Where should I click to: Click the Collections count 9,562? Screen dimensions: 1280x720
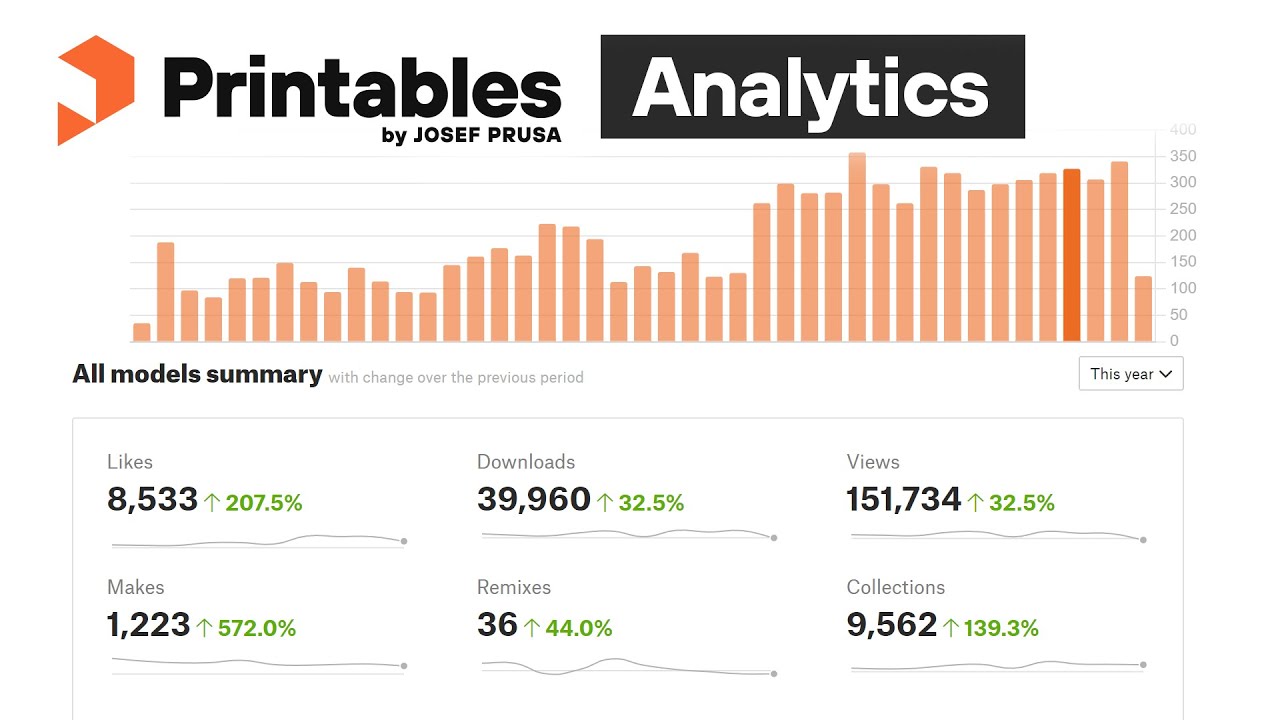coord(892,625)
